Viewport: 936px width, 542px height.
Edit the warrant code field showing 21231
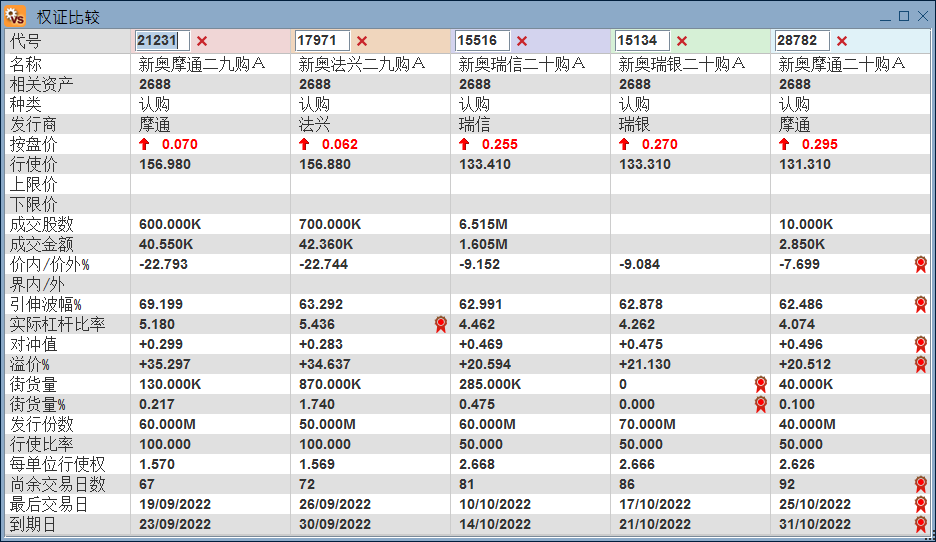162,41
